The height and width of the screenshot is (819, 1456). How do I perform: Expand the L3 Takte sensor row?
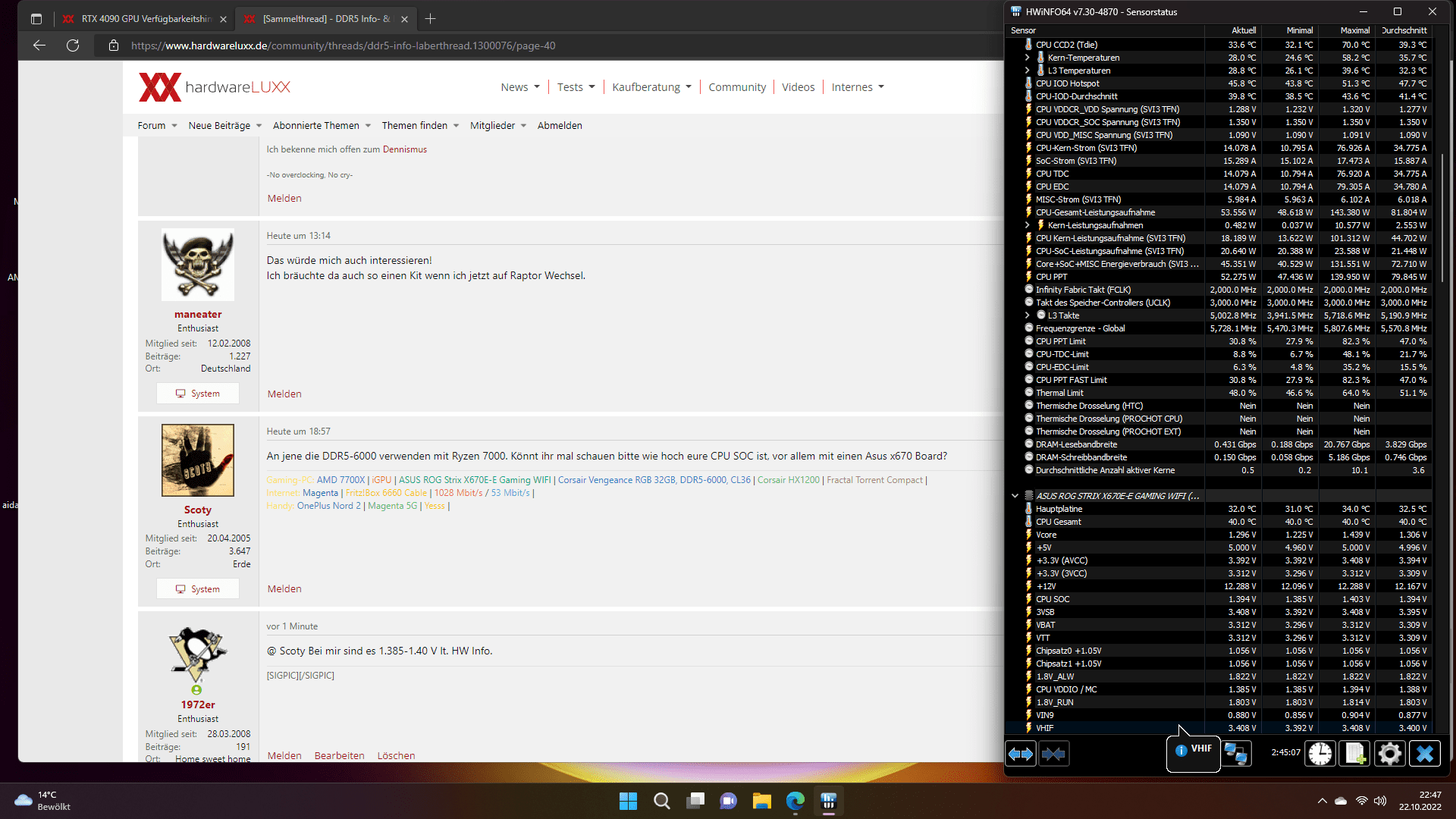tap(1027, 315)
